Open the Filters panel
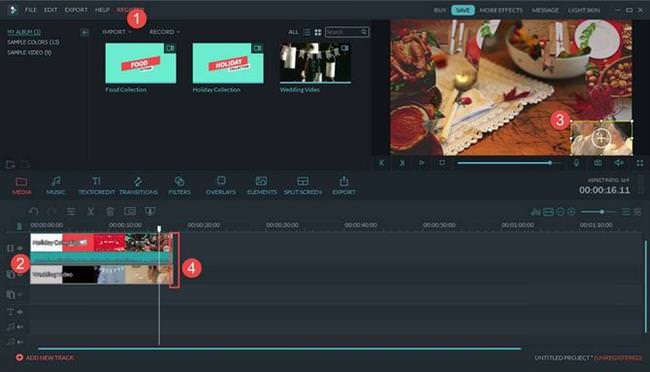Image resolution: width=650 pixels, height=372 pixels. [x=179, y=185]
